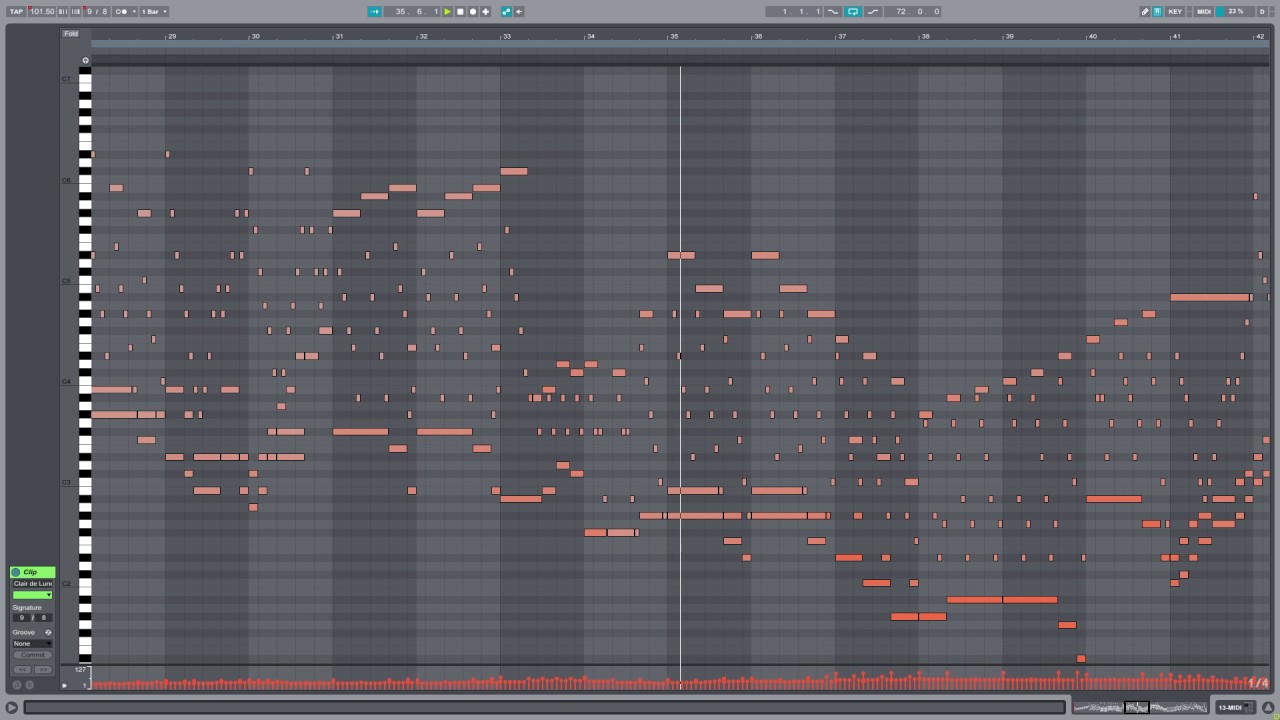Click the Clair de Lune clip name field
Screen dimensions: 1280x720
click(33, 583)
